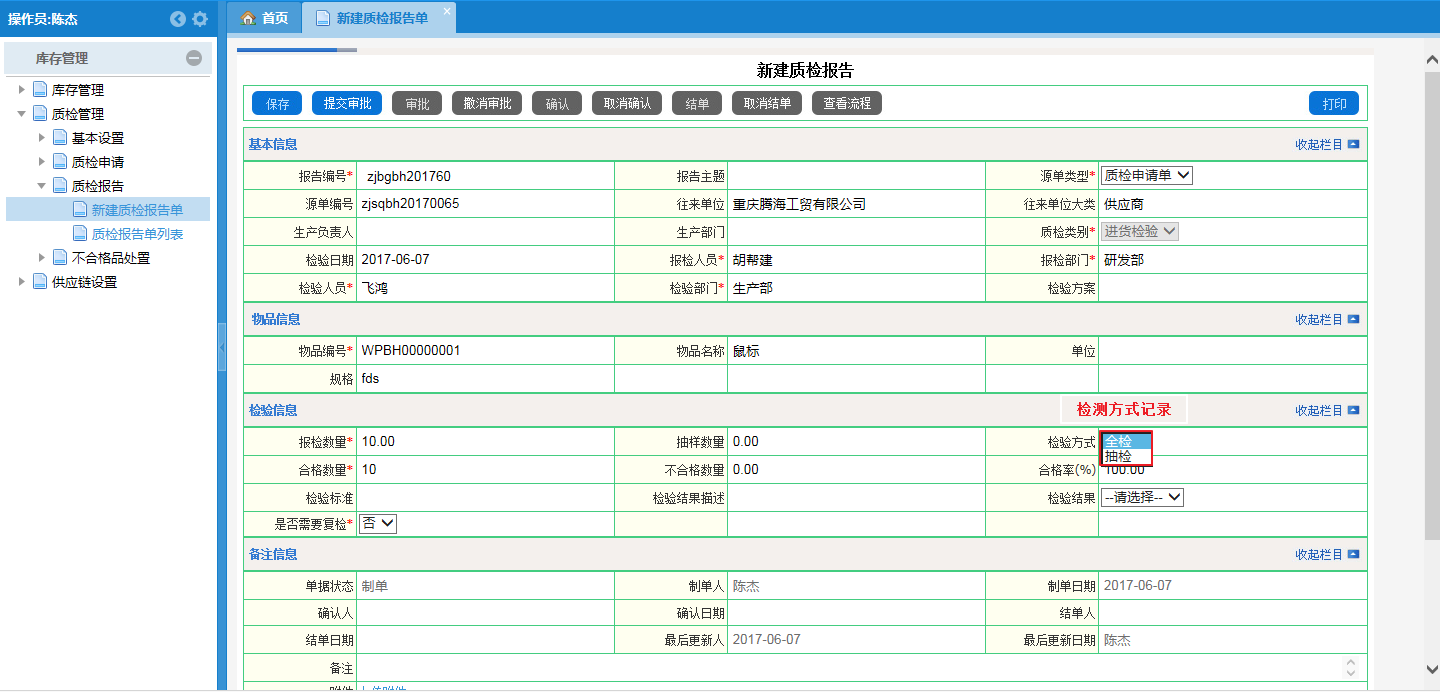Click collapse icon next to 基本信息 收起栏目
This screenshot has height=692, width=1440.
(1353, 144)
